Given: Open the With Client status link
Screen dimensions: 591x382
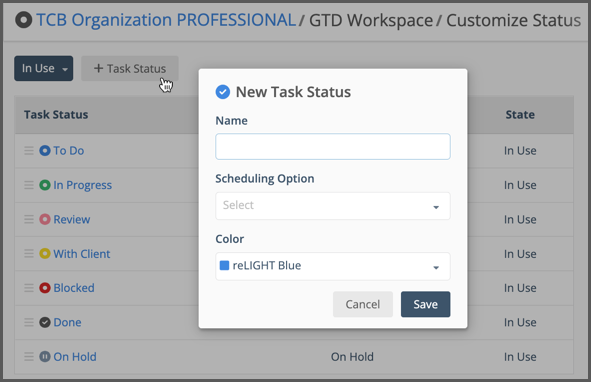Looking at the screenshot, I should pyautogui.click(x=82, y=254).
